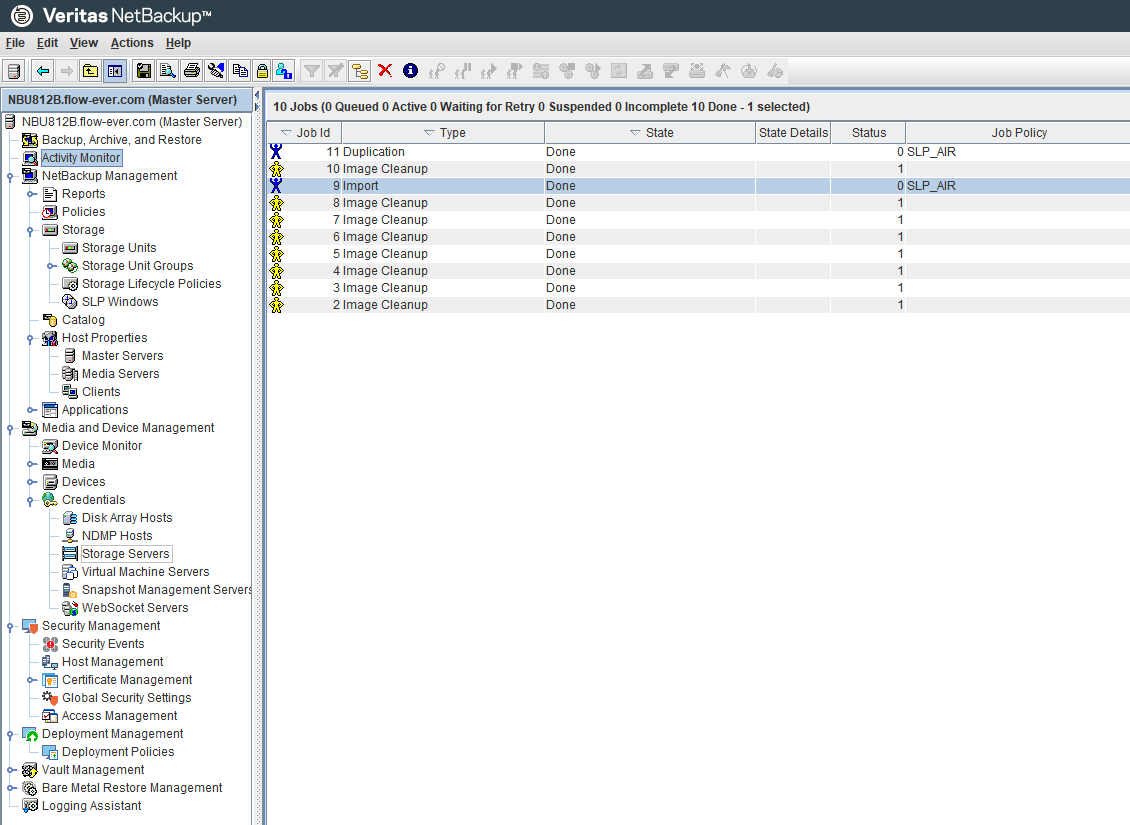
Task: Click the Print Preview toolbar icon
Action: [x=167, y=71]
